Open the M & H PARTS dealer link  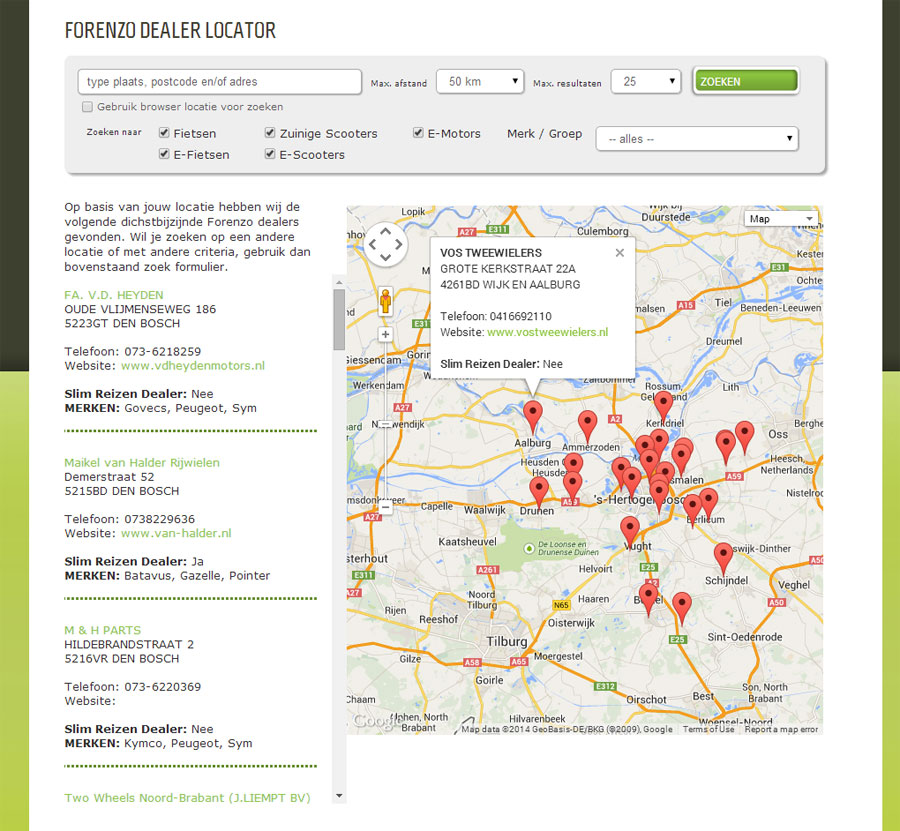[x=103, y=630]
